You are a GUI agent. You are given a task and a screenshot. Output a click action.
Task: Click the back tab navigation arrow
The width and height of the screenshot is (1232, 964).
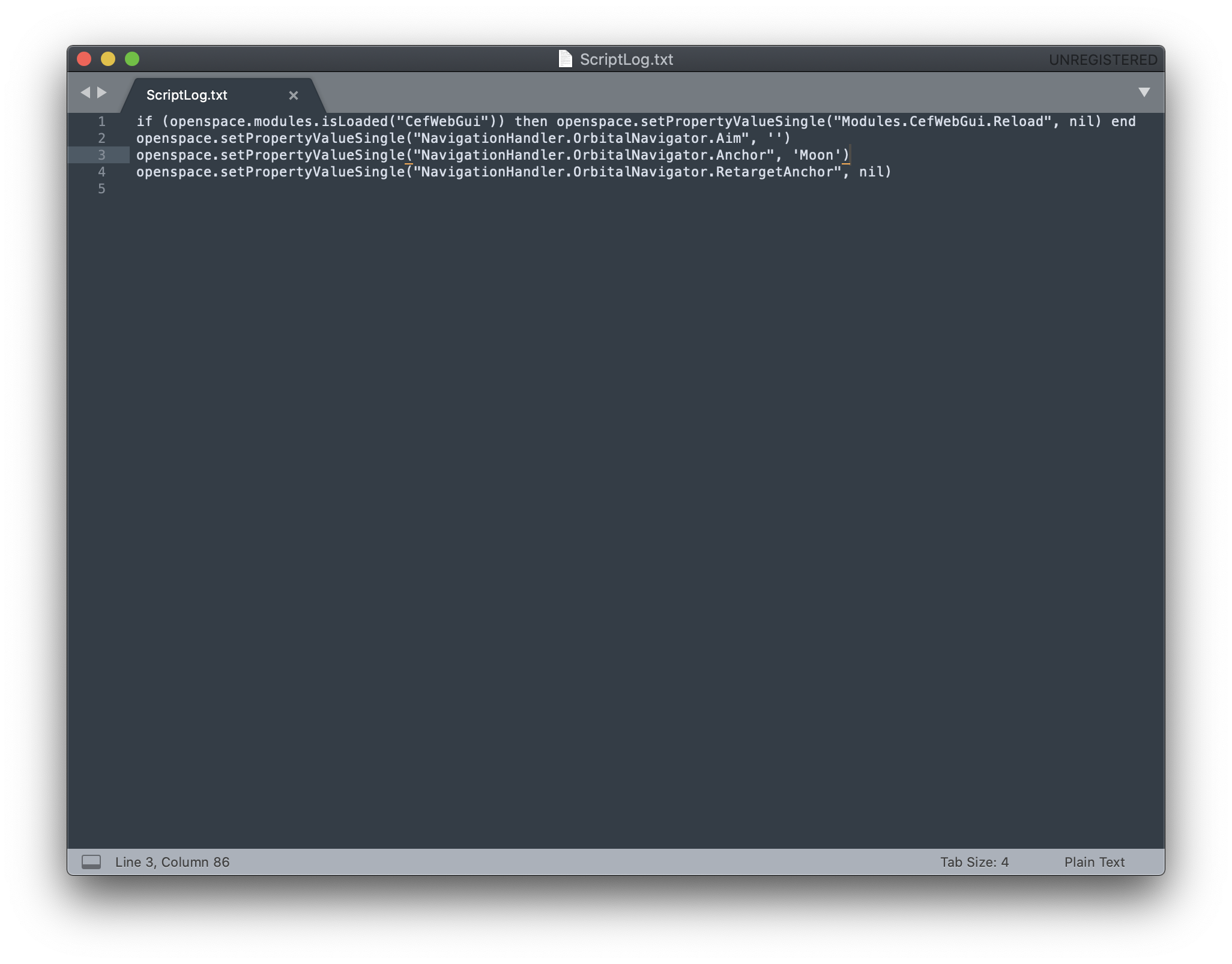click(x=85, y=92)
